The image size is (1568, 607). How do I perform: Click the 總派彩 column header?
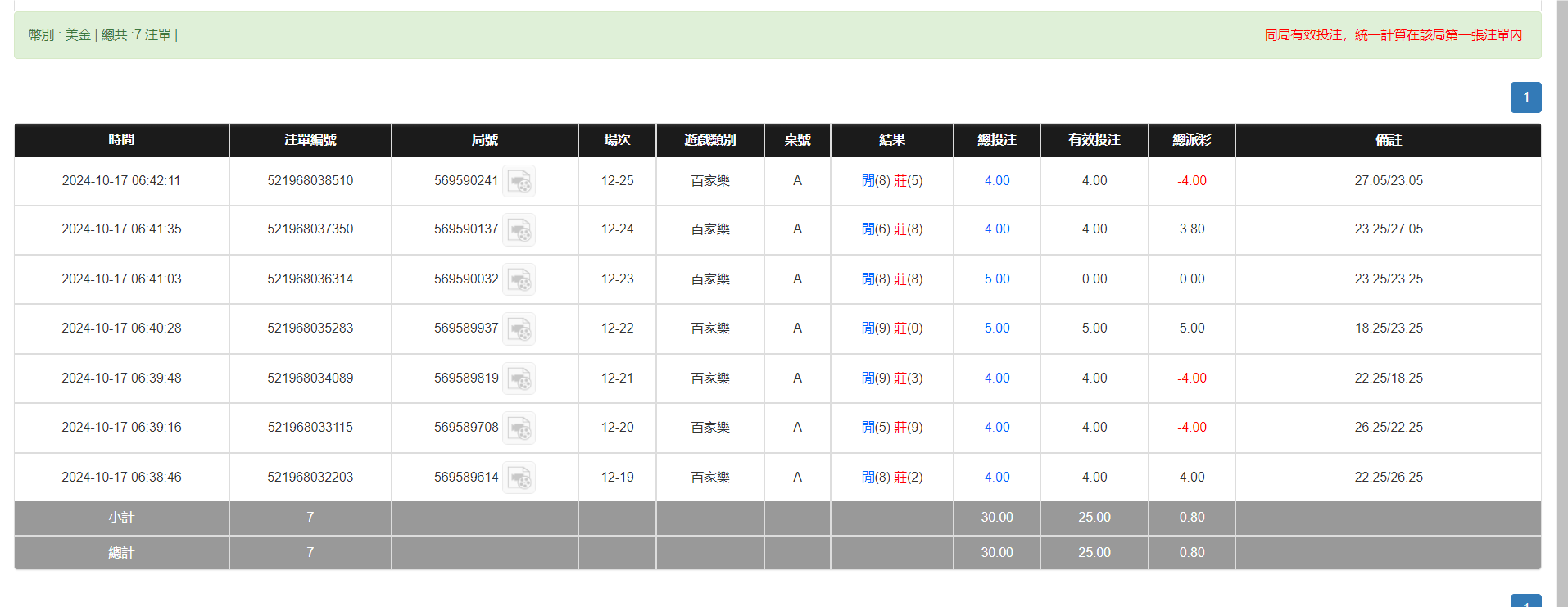click(x=1191, y=140)
